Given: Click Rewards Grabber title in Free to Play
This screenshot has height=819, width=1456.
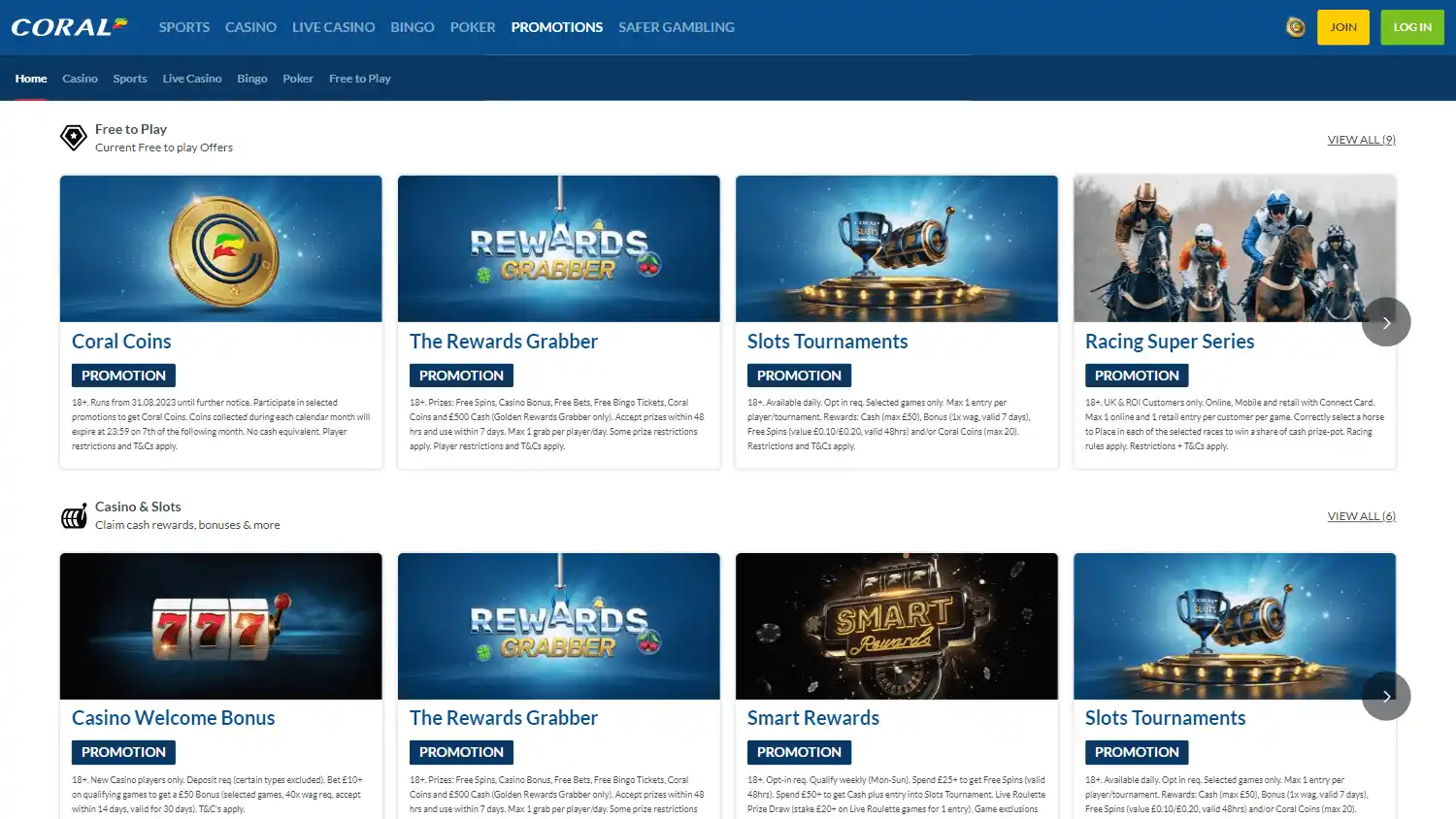Looking at the screenshot, I should pyautogui.click(x=504, y=342).
